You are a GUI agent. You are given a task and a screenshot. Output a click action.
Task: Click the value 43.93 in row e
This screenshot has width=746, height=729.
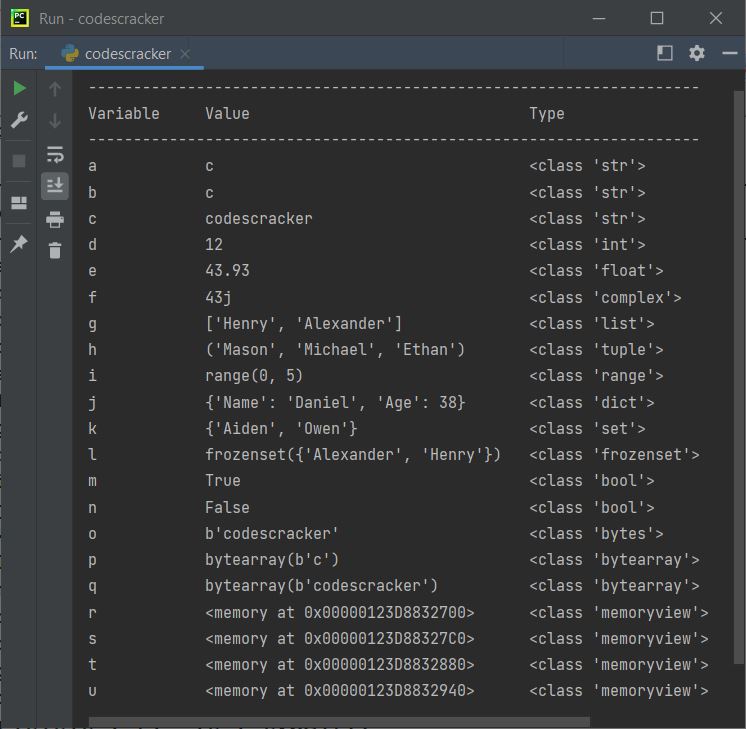point(227,271)
